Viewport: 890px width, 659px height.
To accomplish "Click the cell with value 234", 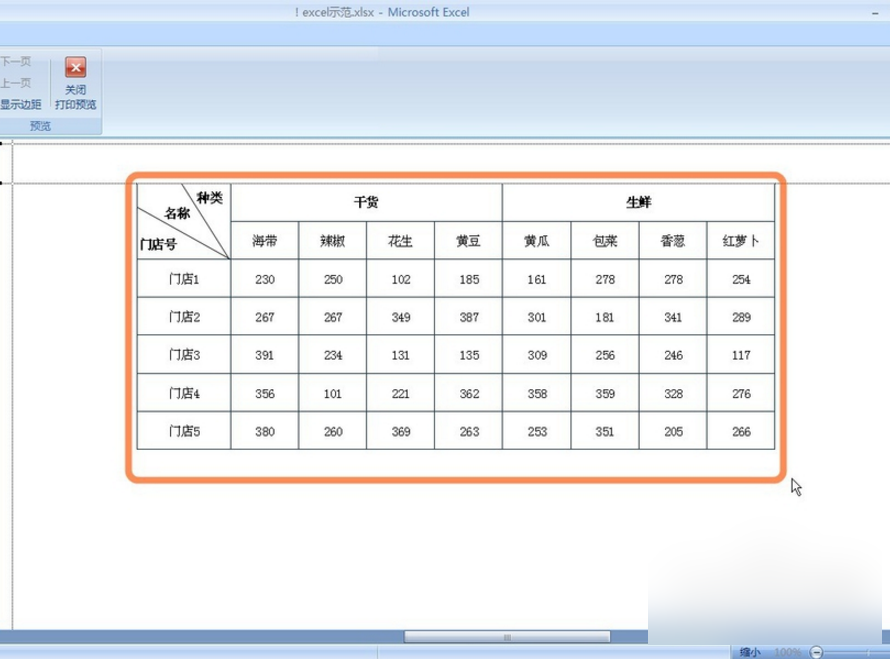I will point(333,355).
